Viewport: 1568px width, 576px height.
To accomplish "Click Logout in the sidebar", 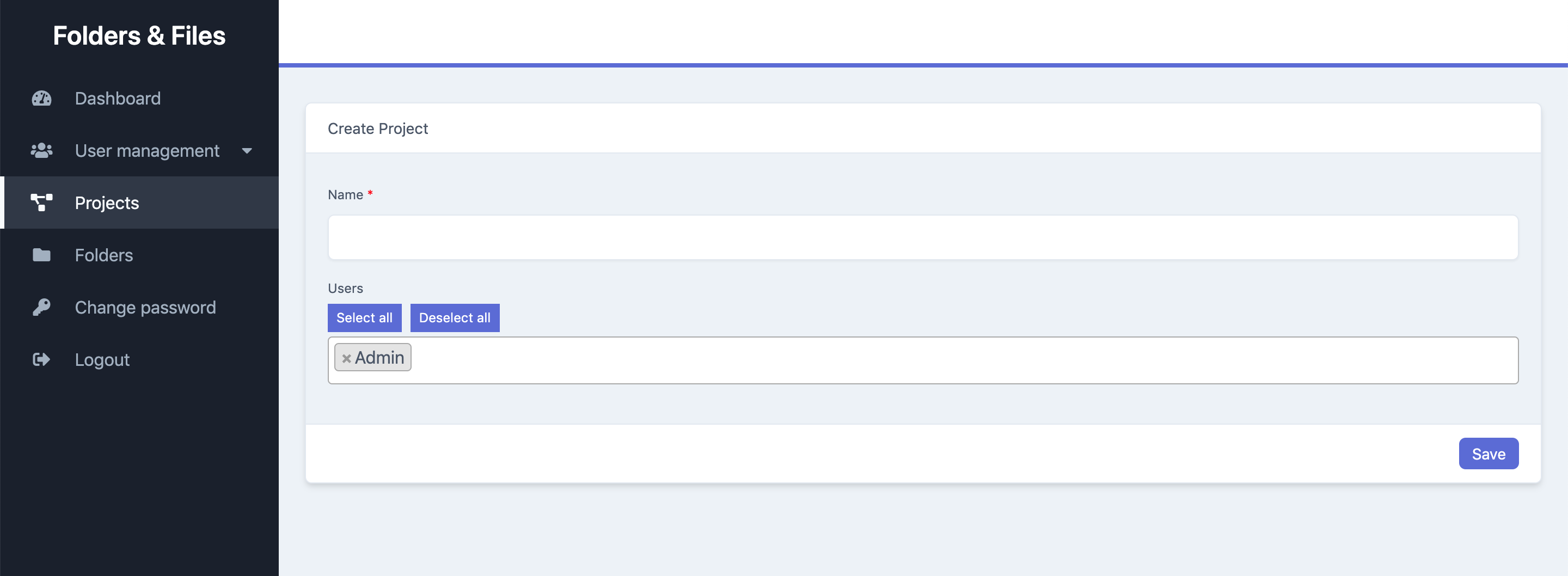I will click(x=102, y=359).
